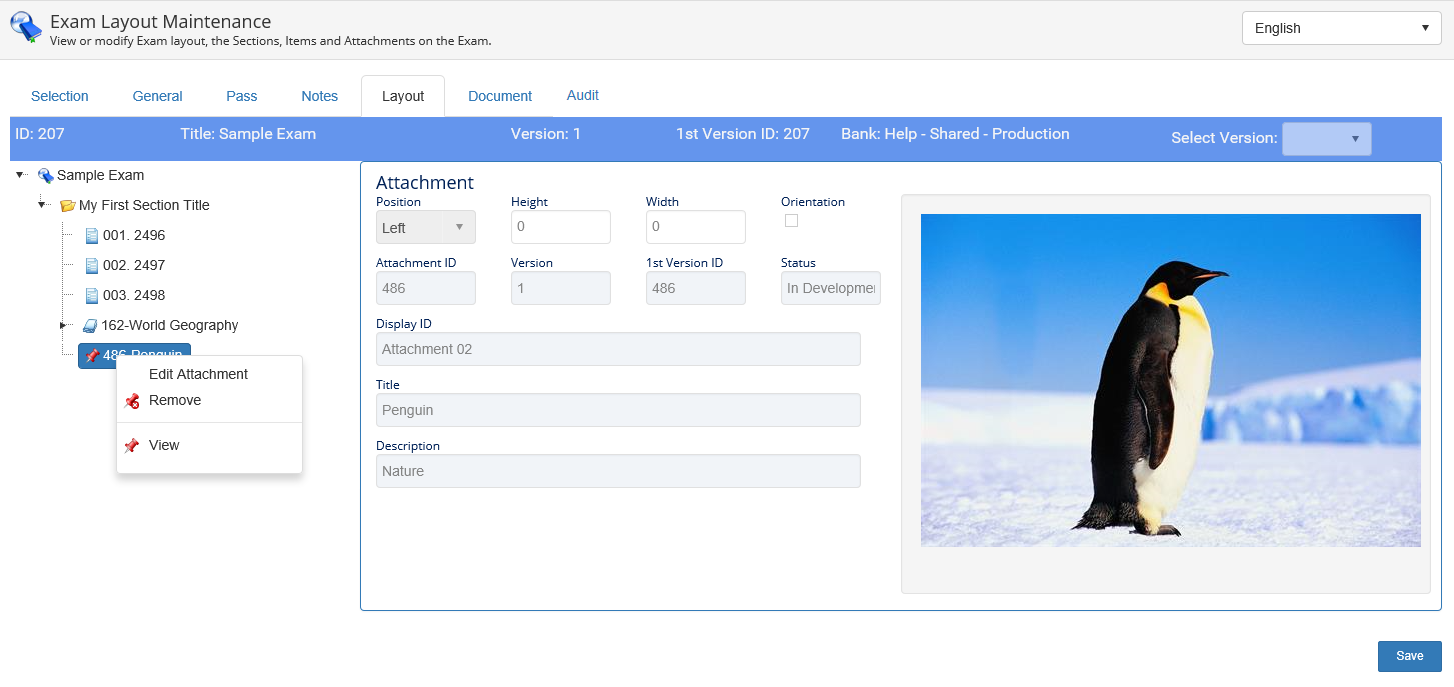The width and height of the screenshot is (1454, 687).
Task: Click into the Height input field
Action: pos(560,227)
